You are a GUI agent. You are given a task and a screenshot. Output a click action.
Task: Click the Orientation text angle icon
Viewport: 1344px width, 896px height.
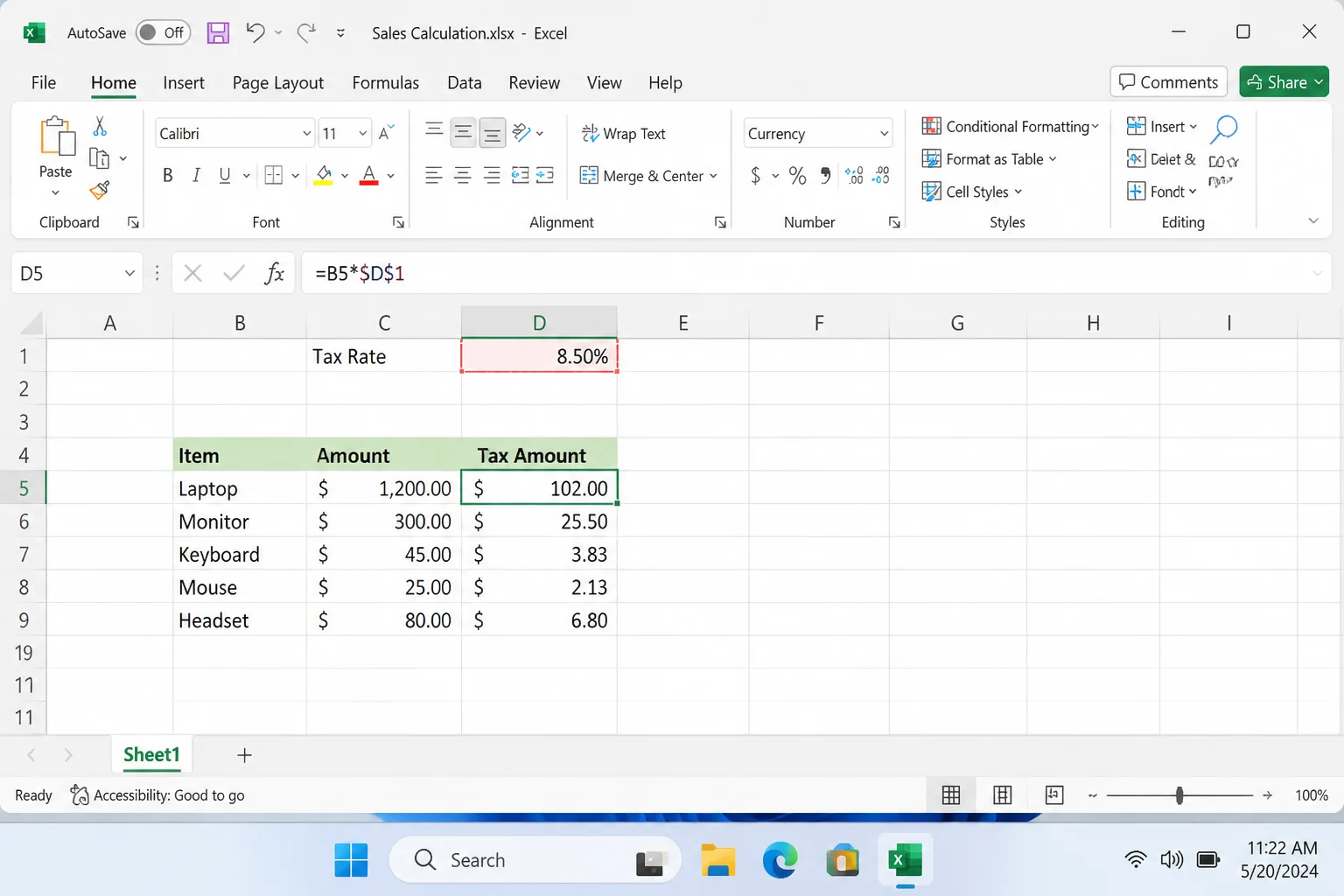pos(522,132)
